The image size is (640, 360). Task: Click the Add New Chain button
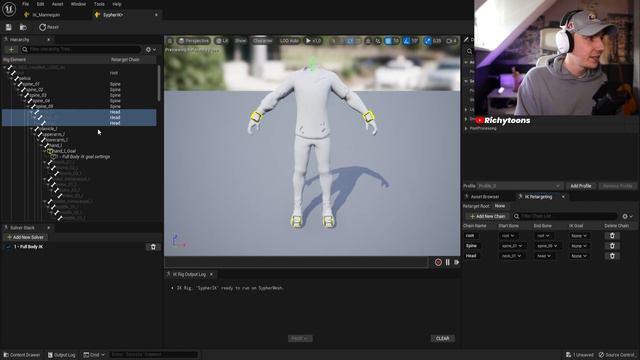pyautogui.click(x=487, y=216)
